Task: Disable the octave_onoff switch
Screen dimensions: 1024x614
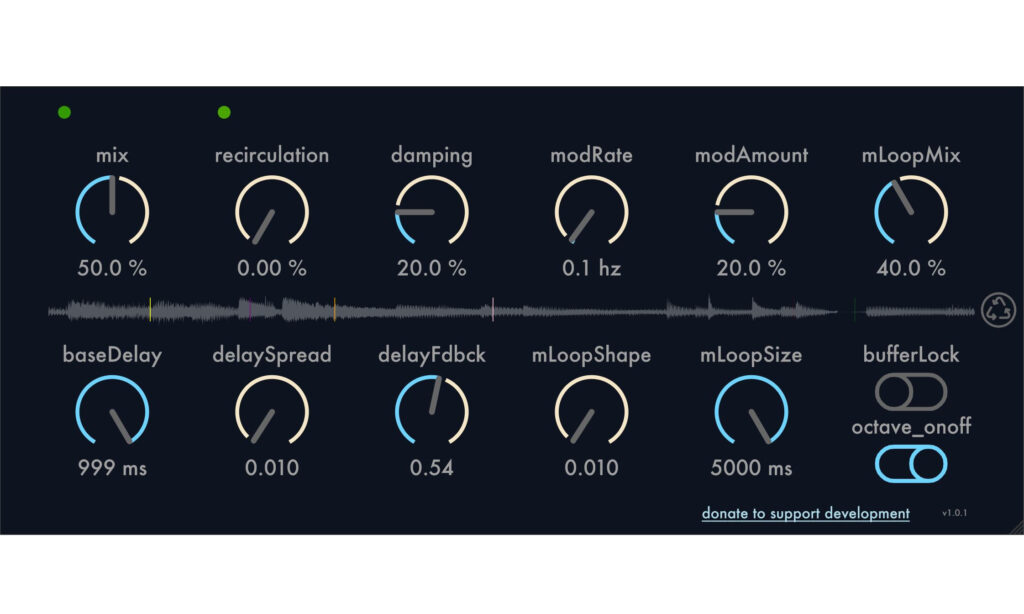Action: [911, 463]
